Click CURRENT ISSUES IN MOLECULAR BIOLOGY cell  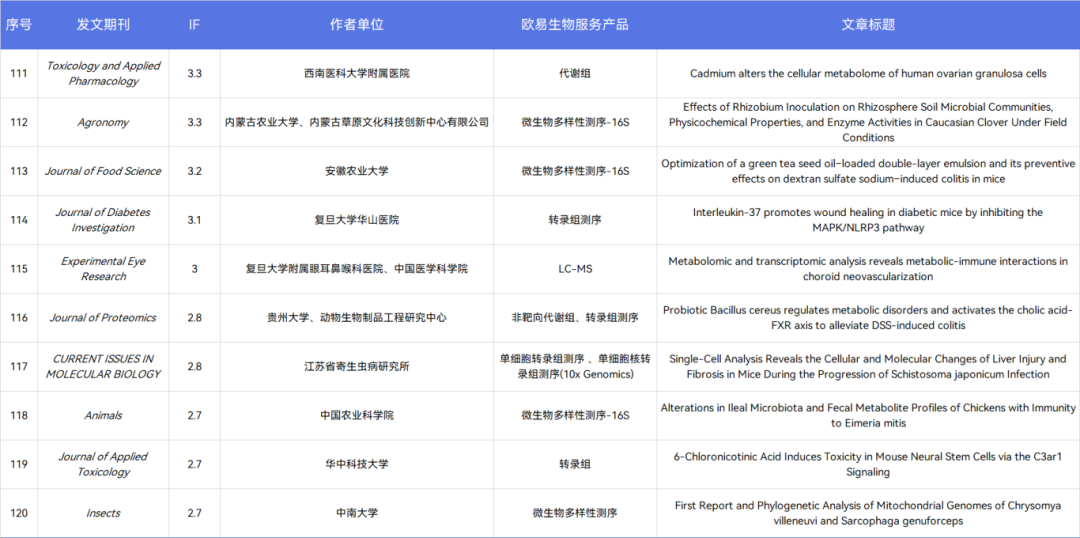point(103,367)
